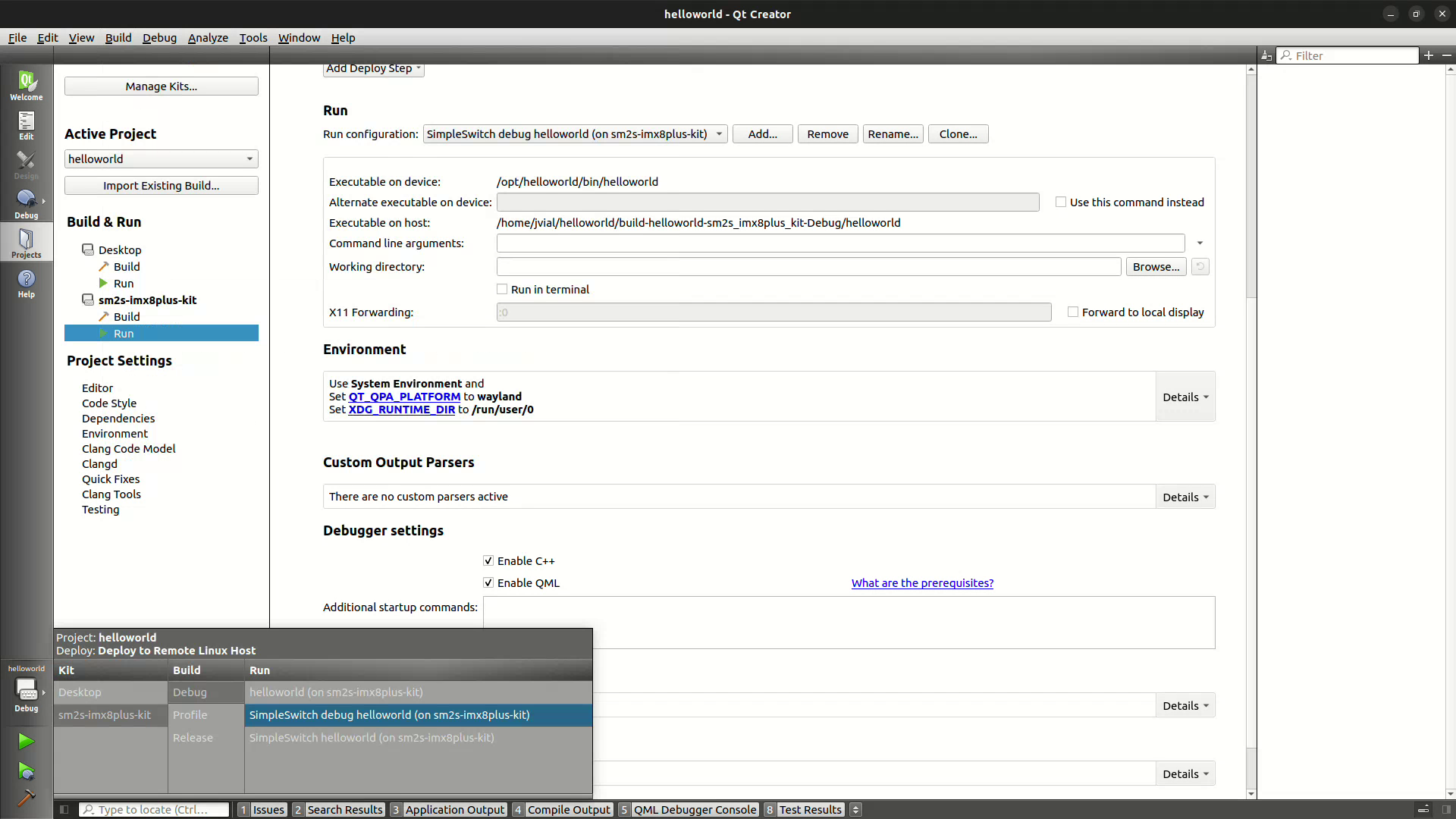Select SimpleSwitch helloworld run in popup
The width and height of the screenshot is (1456, 819).
[418, 738]
